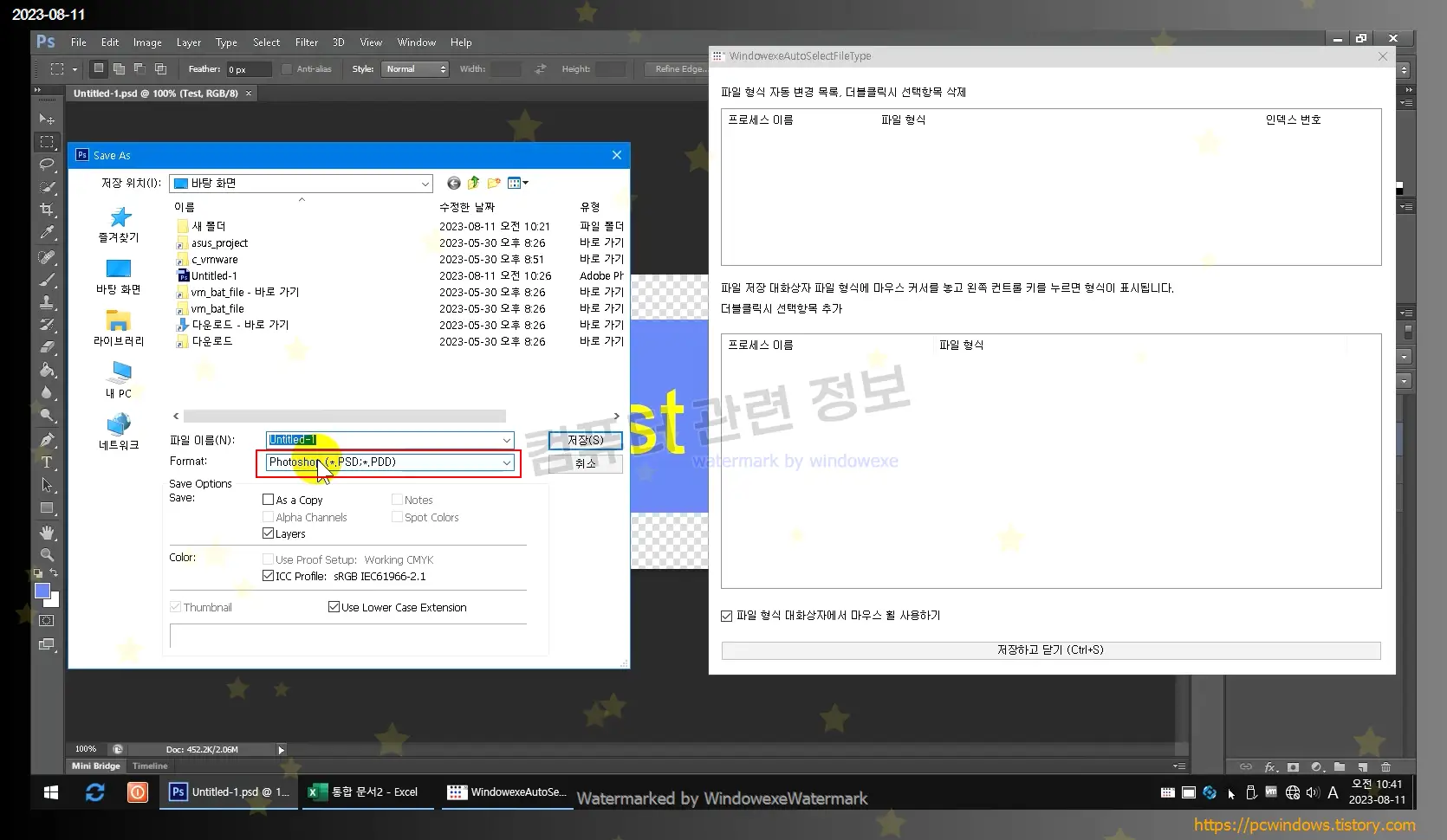Screen dimensions: 1447x840
Task: Select the Eyedropper tool
Action: tap(47, 232)
